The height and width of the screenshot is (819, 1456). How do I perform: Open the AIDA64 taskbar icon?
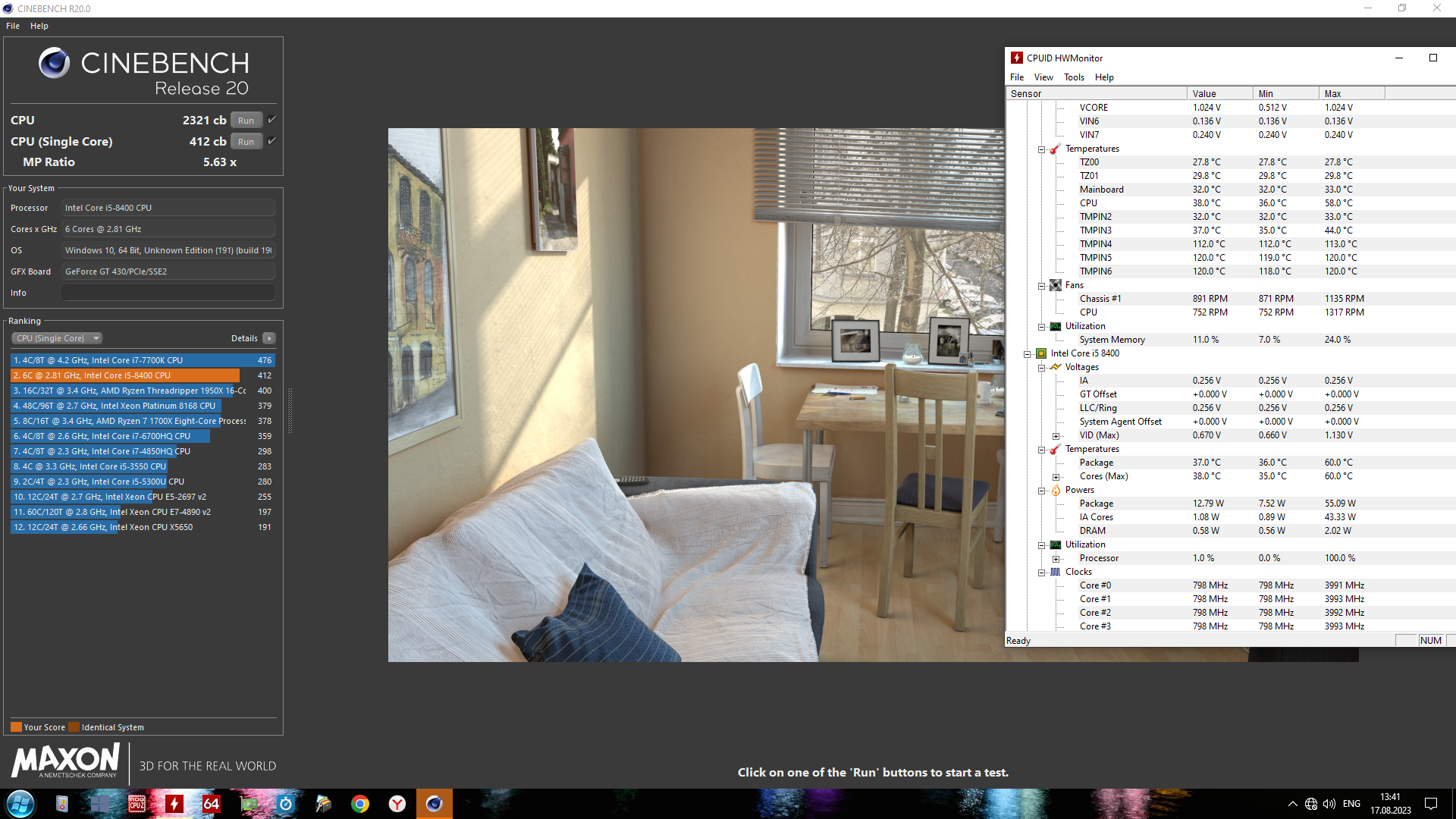point(212,804)
